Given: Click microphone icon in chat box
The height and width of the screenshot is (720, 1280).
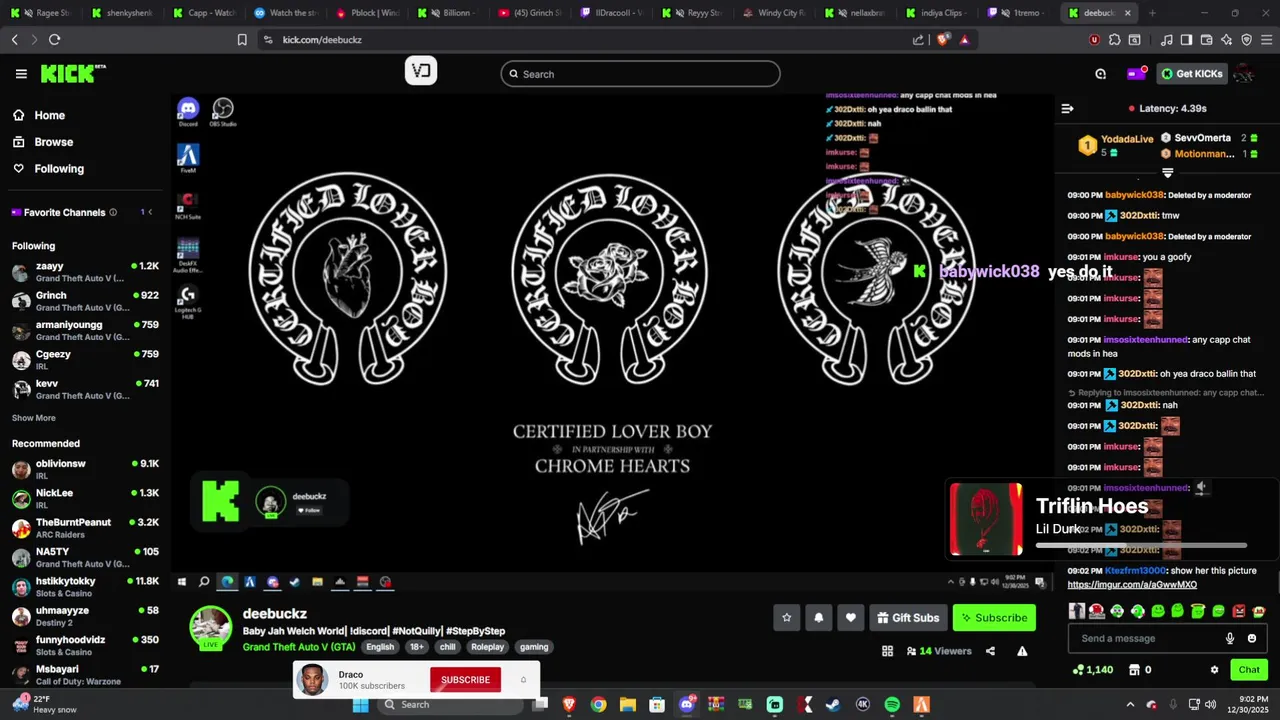Looking at the screenshot, I should (x=1230, y=638).
